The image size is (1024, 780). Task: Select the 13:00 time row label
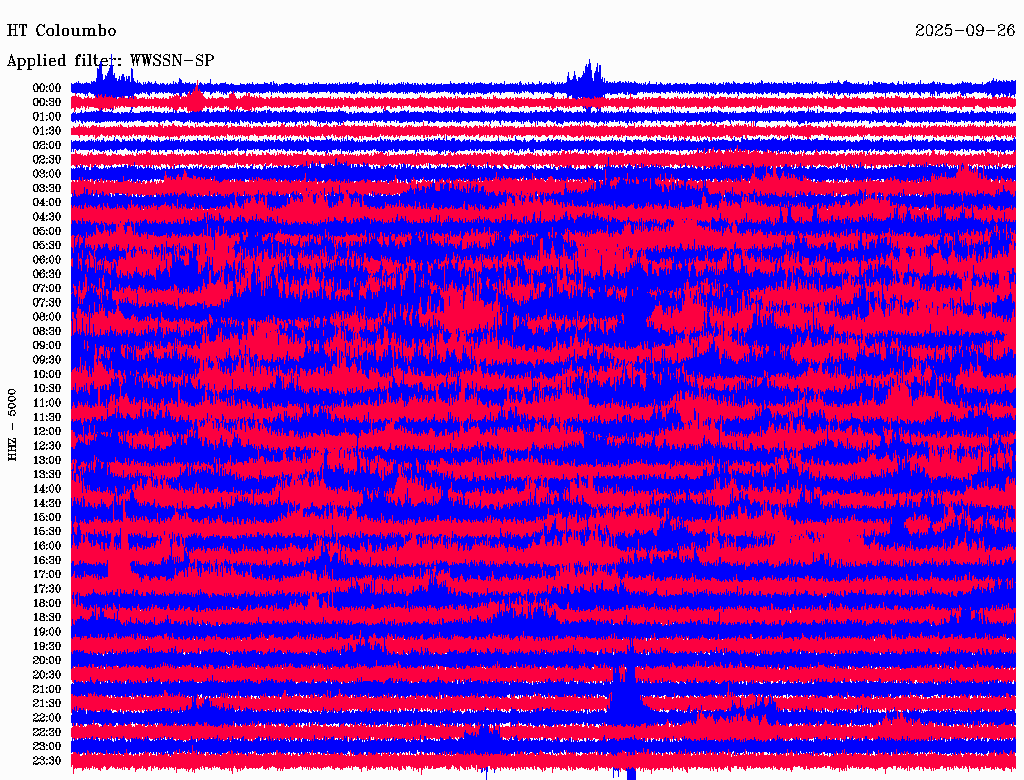tap(47, 460)
